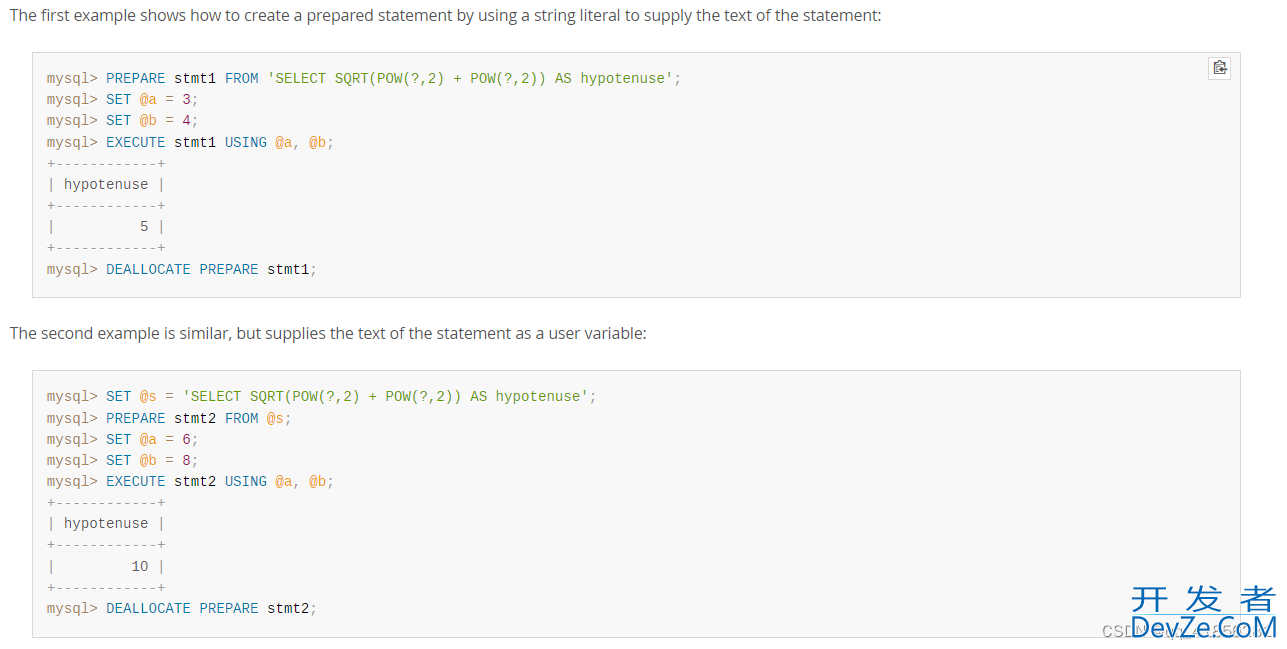Screen dimensions: 1287x649
Task: Click the 'DEALLOCATE PREPARE stmt2;' line
Action: point(182,608)
